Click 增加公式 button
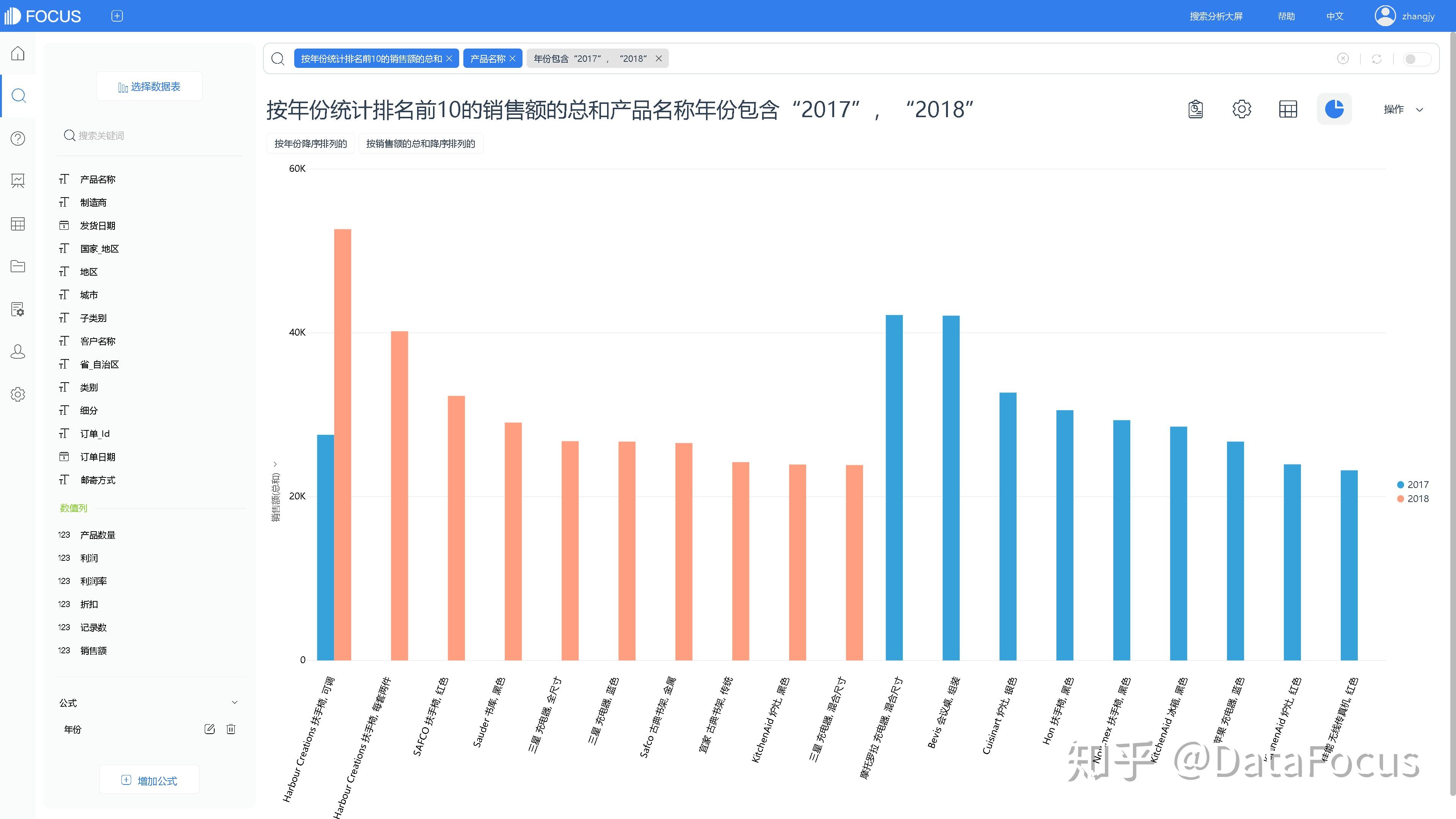 [x=149, y=780]
